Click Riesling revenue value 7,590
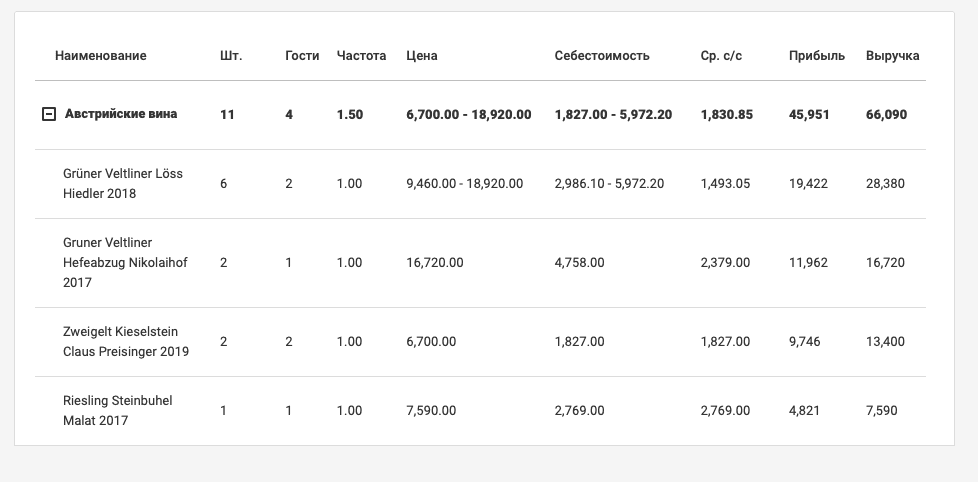 [884, 411]
